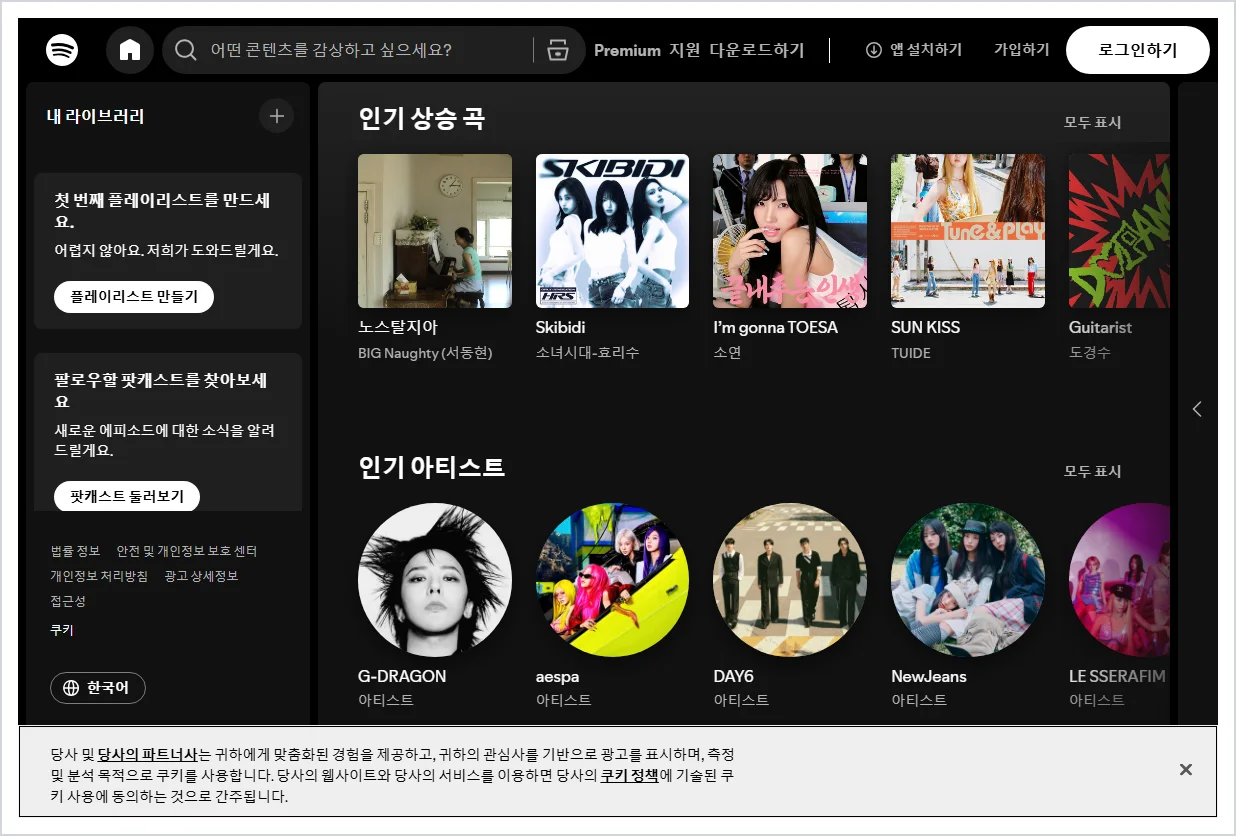Screen dimensions: 1236x836
Task: Open the 접근성 link
Action: pyautogui.click(x=68, y=601)
